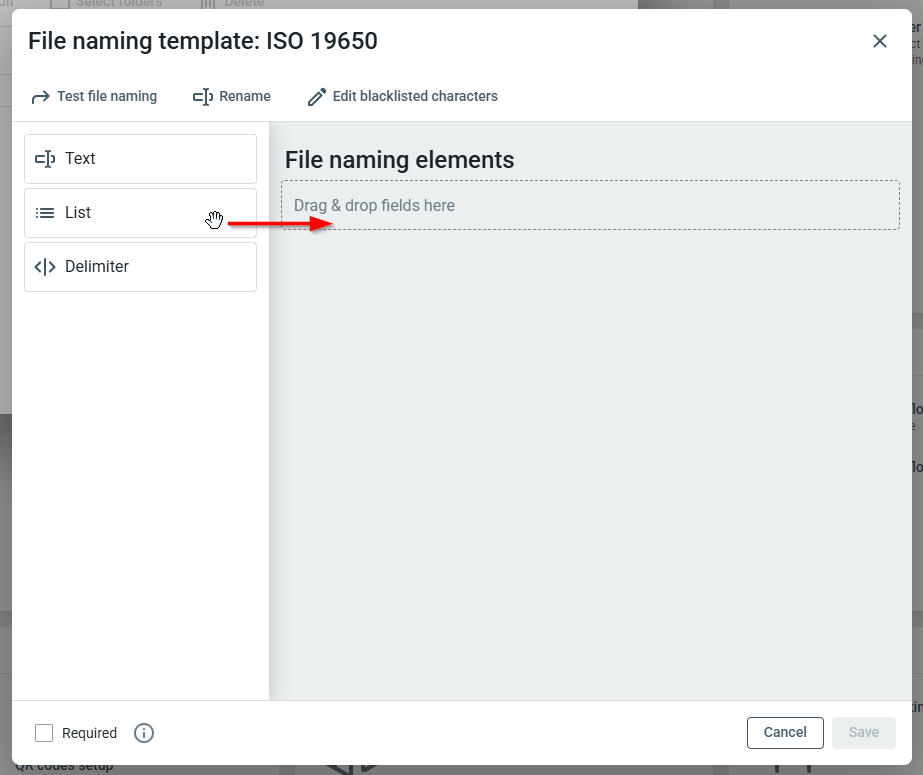
Task: Click the Text field type icon
Action: click(45, 159)
